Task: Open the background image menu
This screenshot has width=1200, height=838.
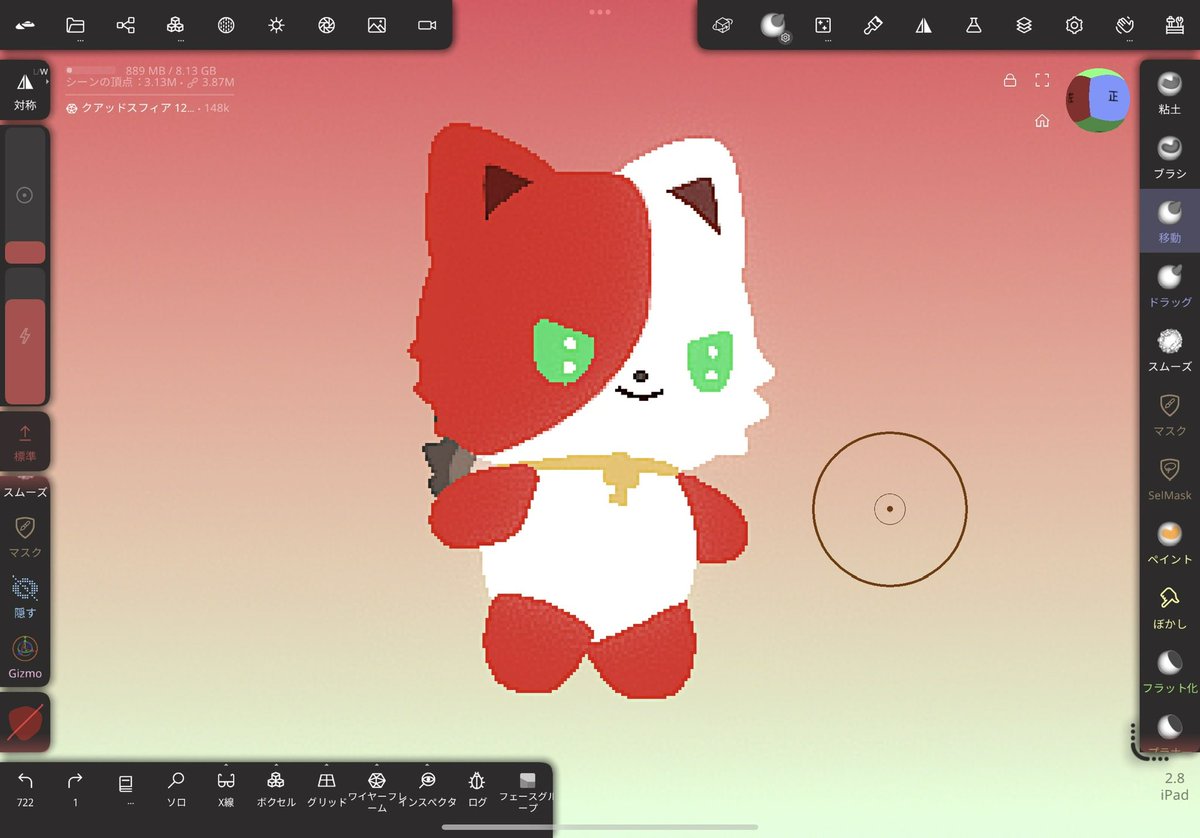Action: point(376,25)
